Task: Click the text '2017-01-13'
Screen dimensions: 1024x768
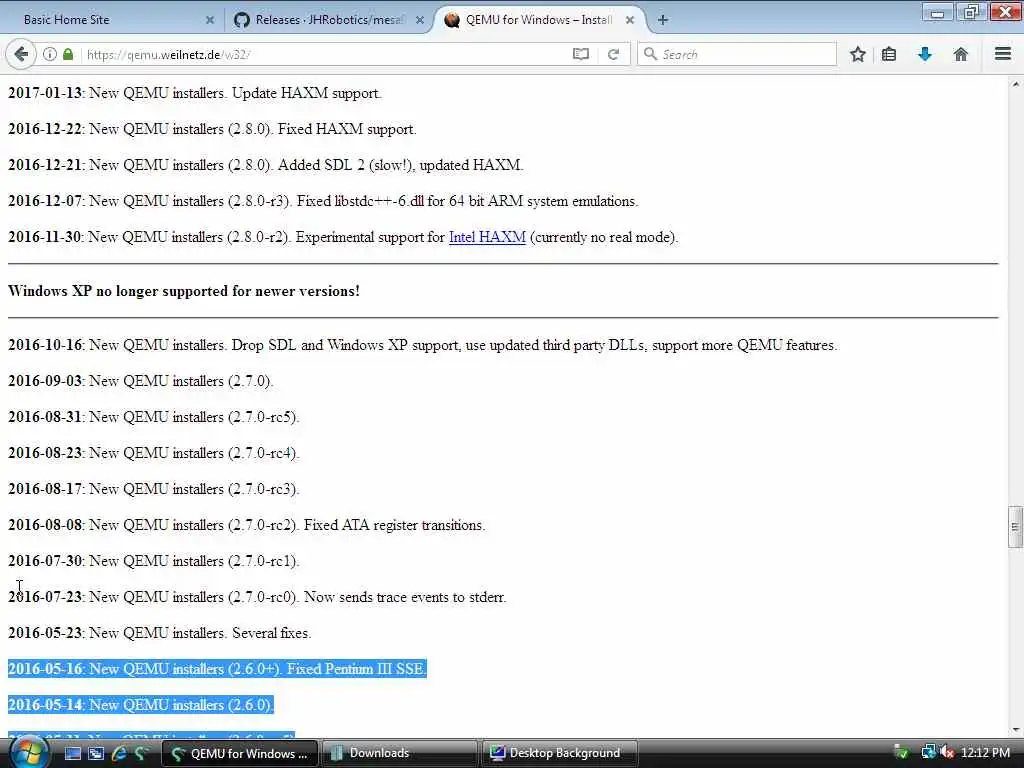Action: [x=45, y=93]
